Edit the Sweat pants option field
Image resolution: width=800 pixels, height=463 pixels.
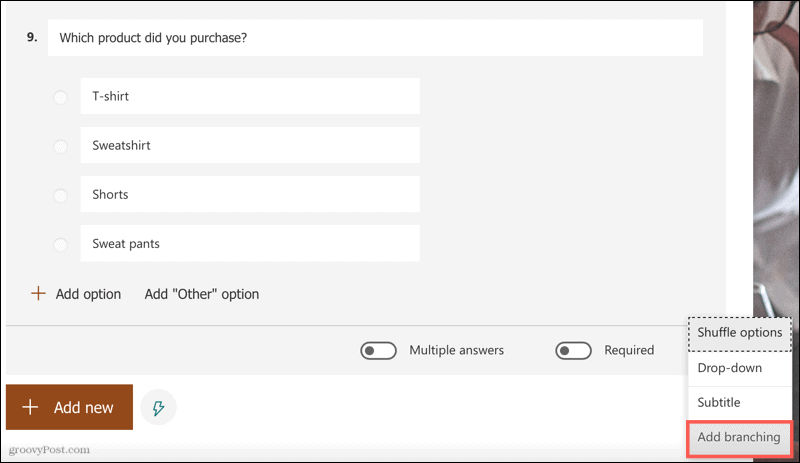point(250,244)
